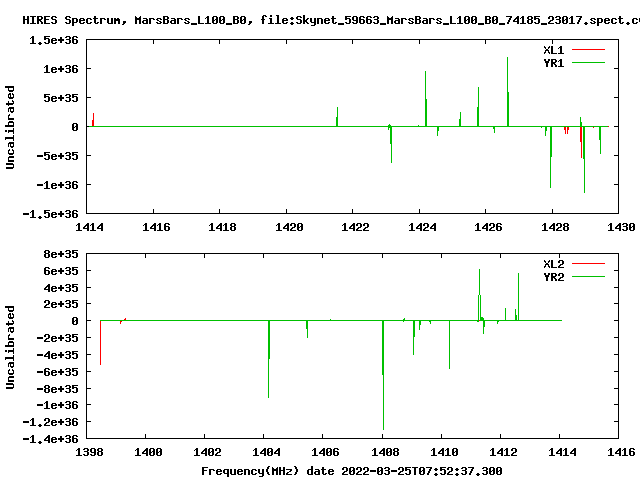Image resolution: width=640 pixels, height=480 pixels.
Task: Click the 4e+35 y-axis label in bottom plot
Action: 60,288
